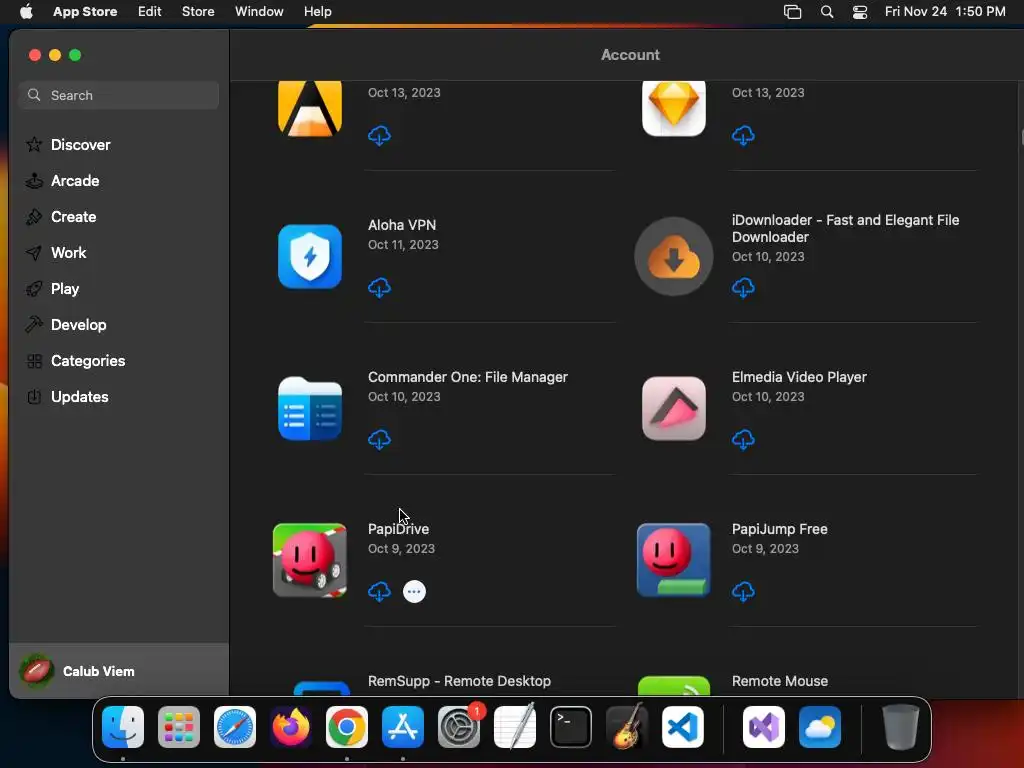This screenshot has width=1024, height=768.
Task: Click PapiJump Free title text
Action: point(779,529)
